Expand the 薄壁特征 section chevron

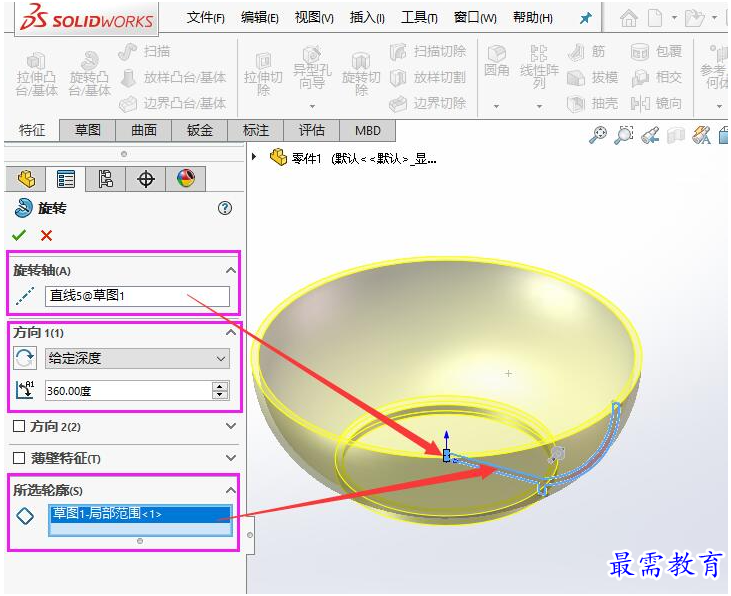click(231, 458)
